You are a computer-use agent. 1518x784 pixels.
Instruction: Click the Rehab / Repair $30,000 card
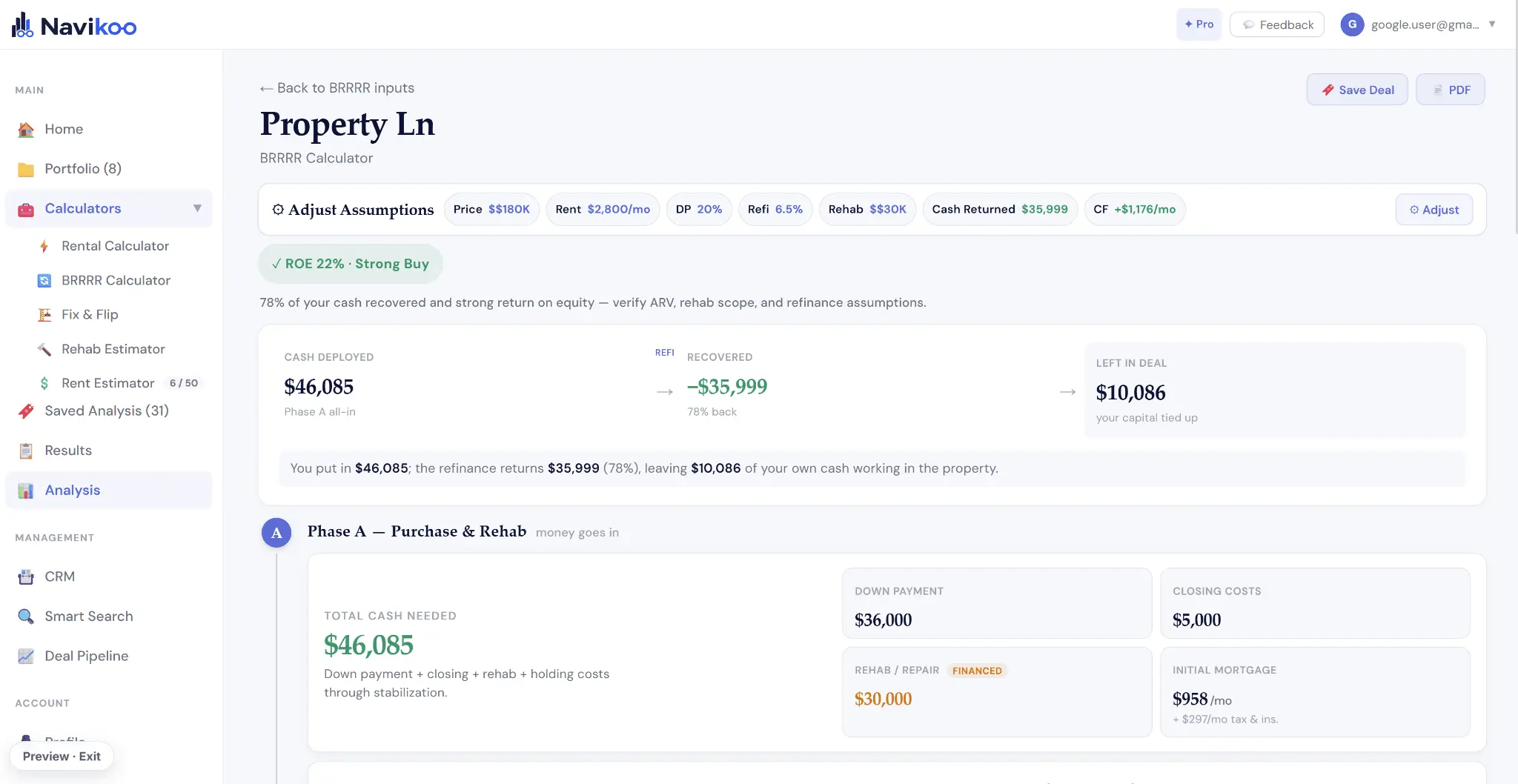[997, 692]
